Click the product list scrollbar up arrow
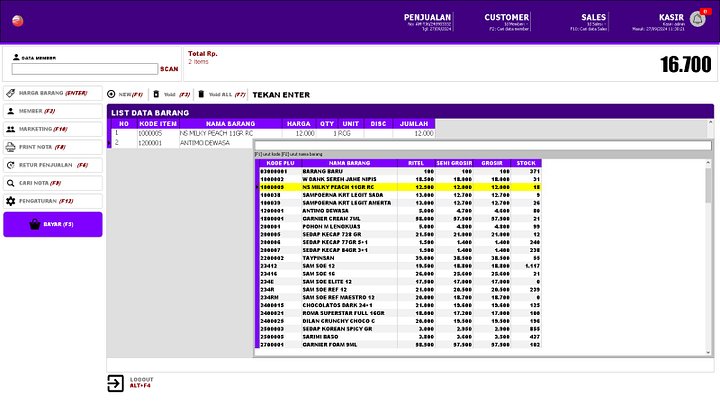This screenshot has width=720, height=405. (x=708, y=163)
